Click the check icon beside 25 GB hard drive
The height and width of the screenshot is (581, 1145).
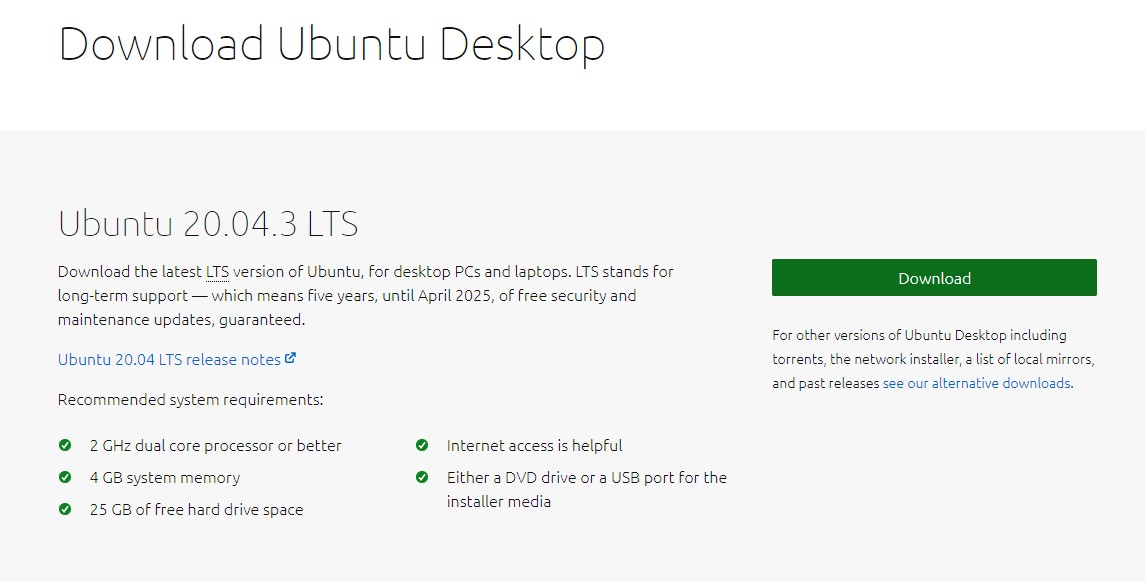pyautogui.click(x=65, y=509)
